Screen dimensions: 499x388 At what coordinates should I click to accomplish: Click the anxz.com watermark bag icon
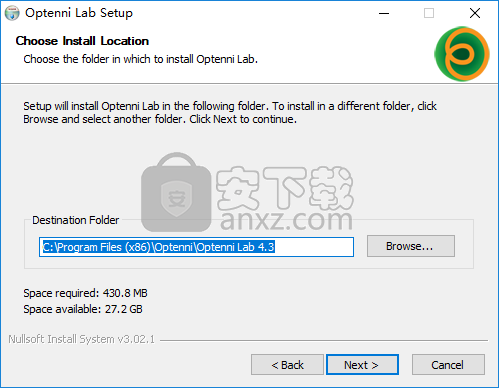pos(176,192)
